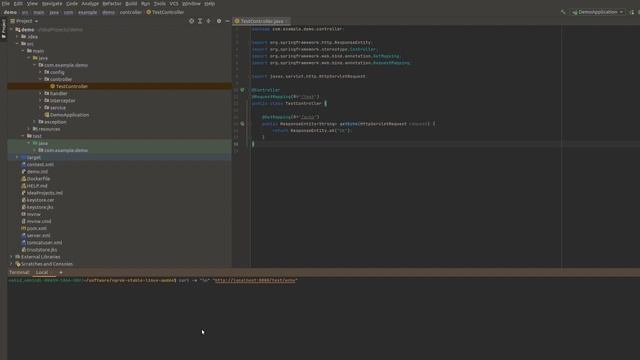Open the VCS menu
The height and width of the screenshot is (360, 640).
174,4
